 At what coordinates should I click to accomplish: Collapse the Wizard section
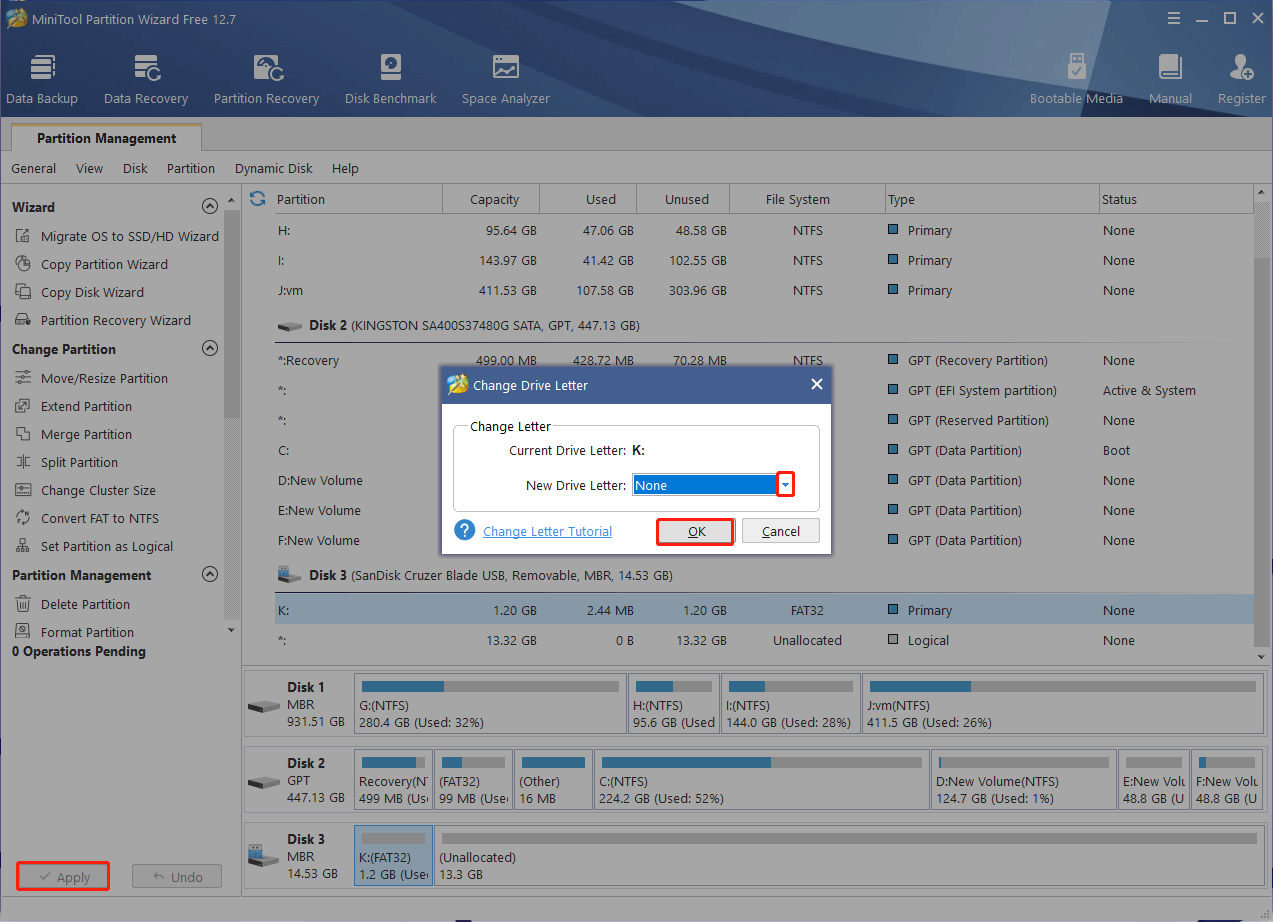[210, 207]
